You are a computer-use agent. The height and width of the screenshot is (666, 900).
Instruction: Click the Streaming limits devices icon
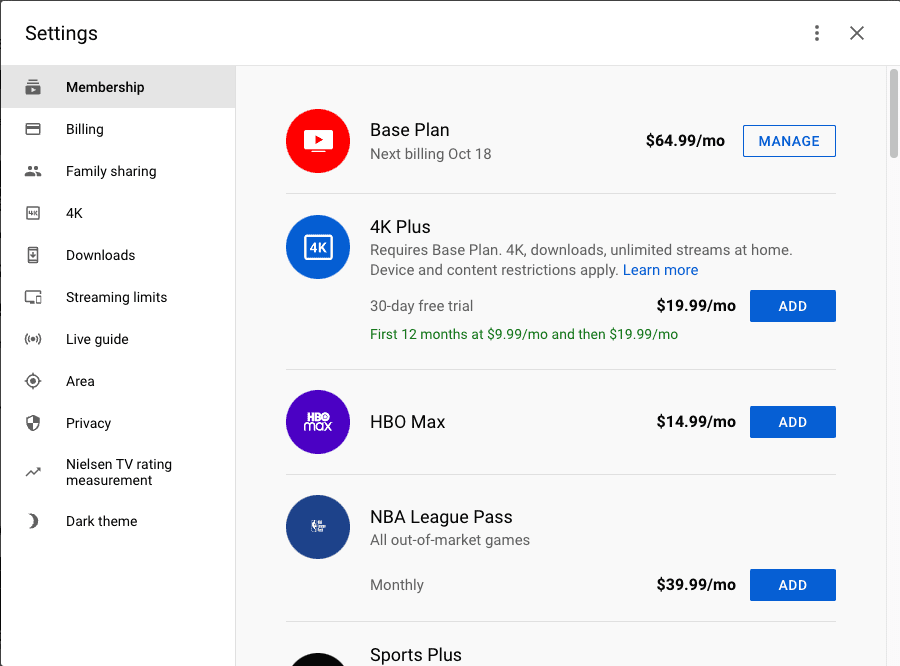[x=33, y=297]
